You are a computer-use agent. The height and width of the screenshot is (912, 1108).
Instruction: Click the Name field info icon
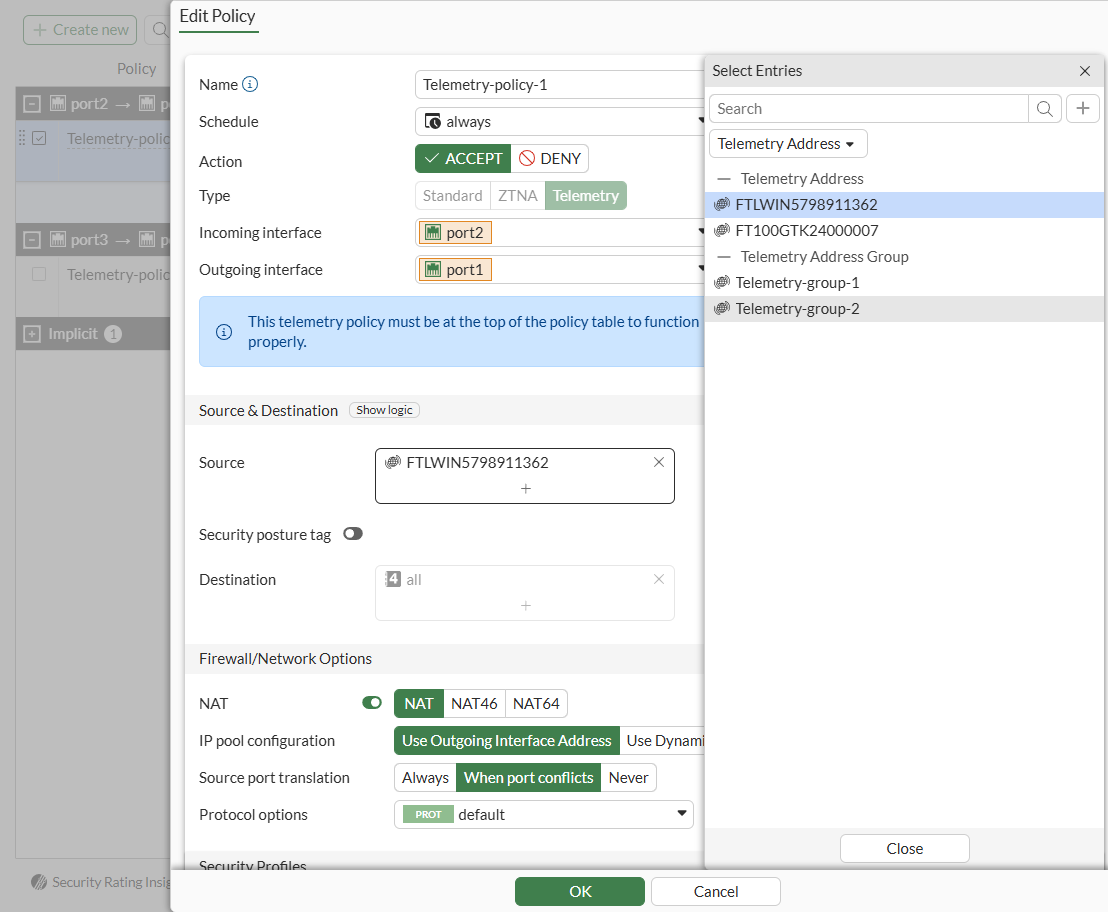(x=250, y=84)
